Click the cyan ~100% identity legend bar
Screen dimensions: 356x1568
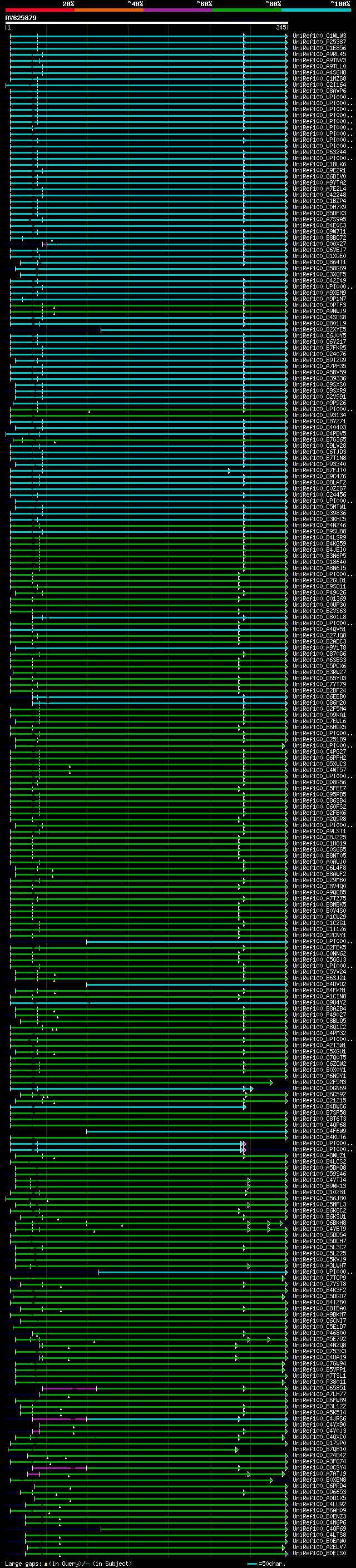coord(317,11)
